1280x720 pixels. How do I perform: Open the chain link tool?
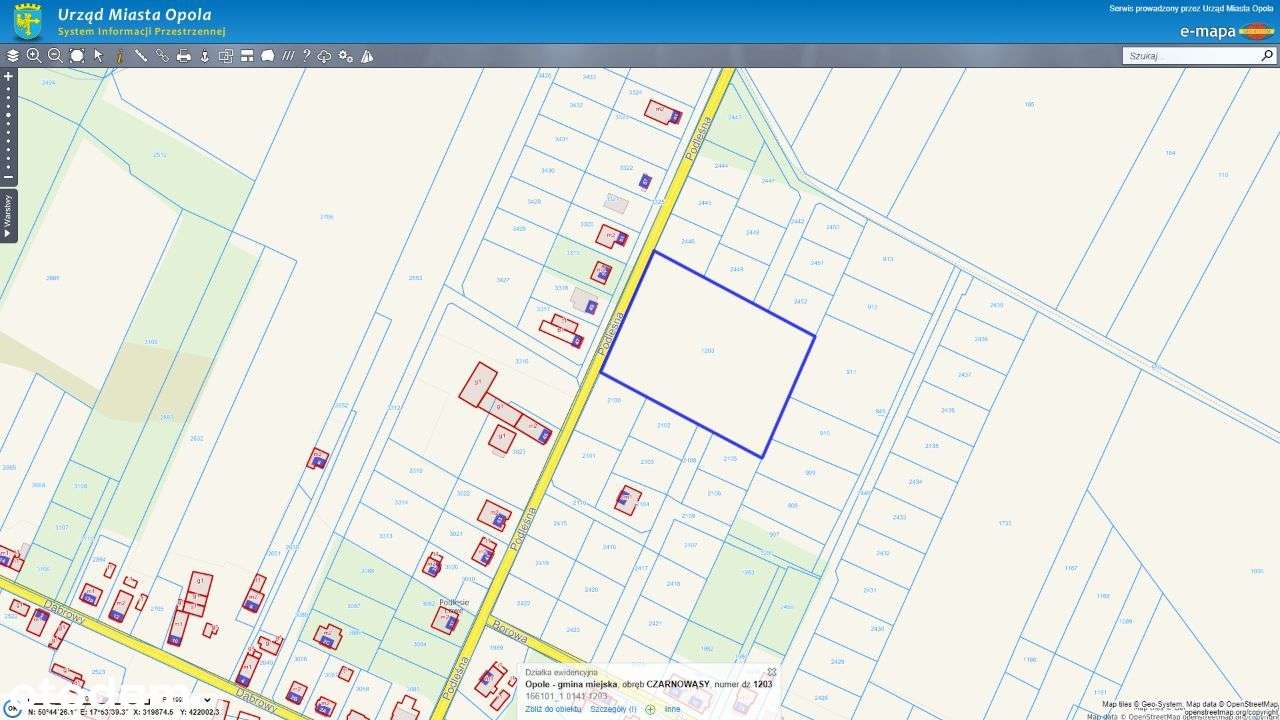(x=162, y=56)
